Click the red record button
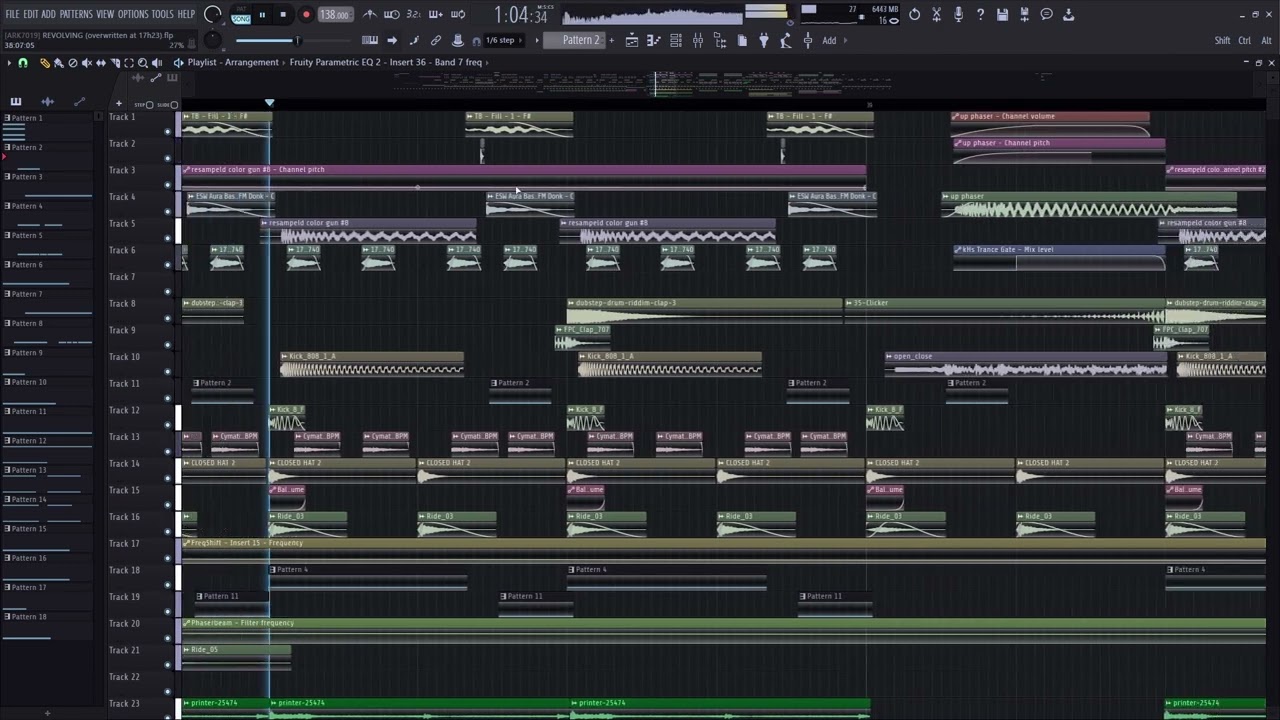This screenshot has height=720, width=1280. coord(306,15)
